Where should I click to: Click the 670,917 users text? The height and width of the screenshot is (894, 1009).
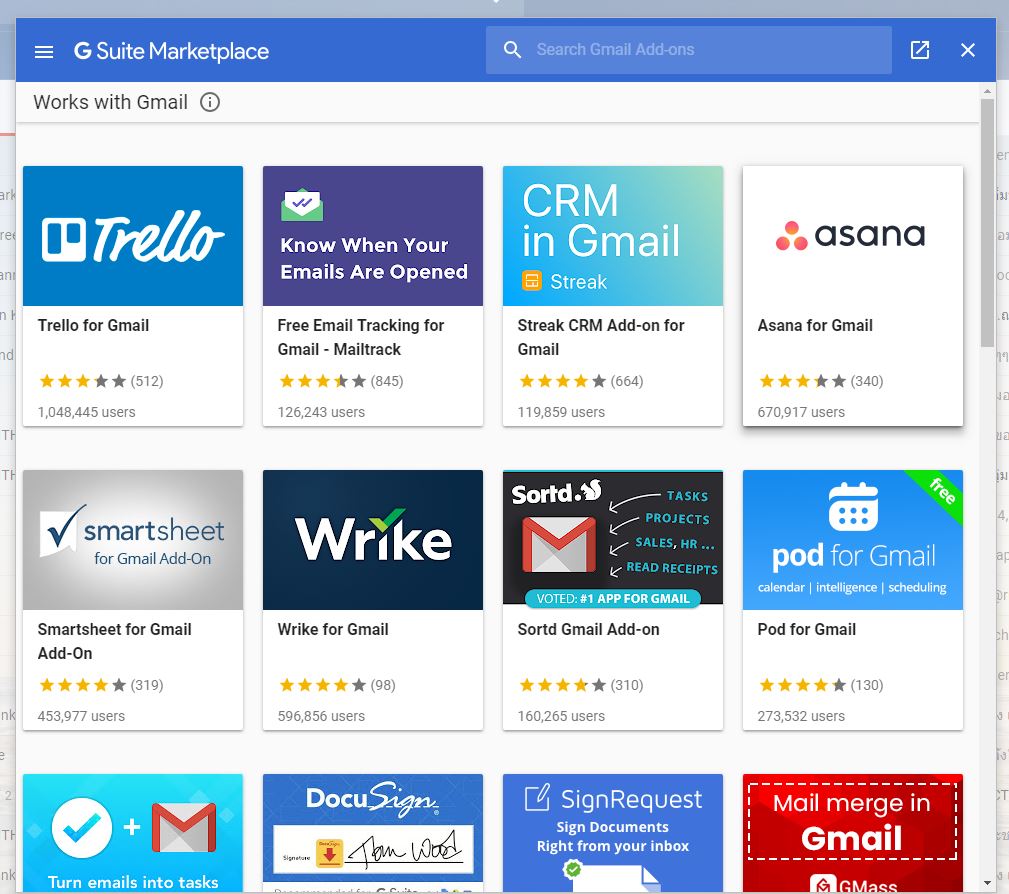point(801,412)
